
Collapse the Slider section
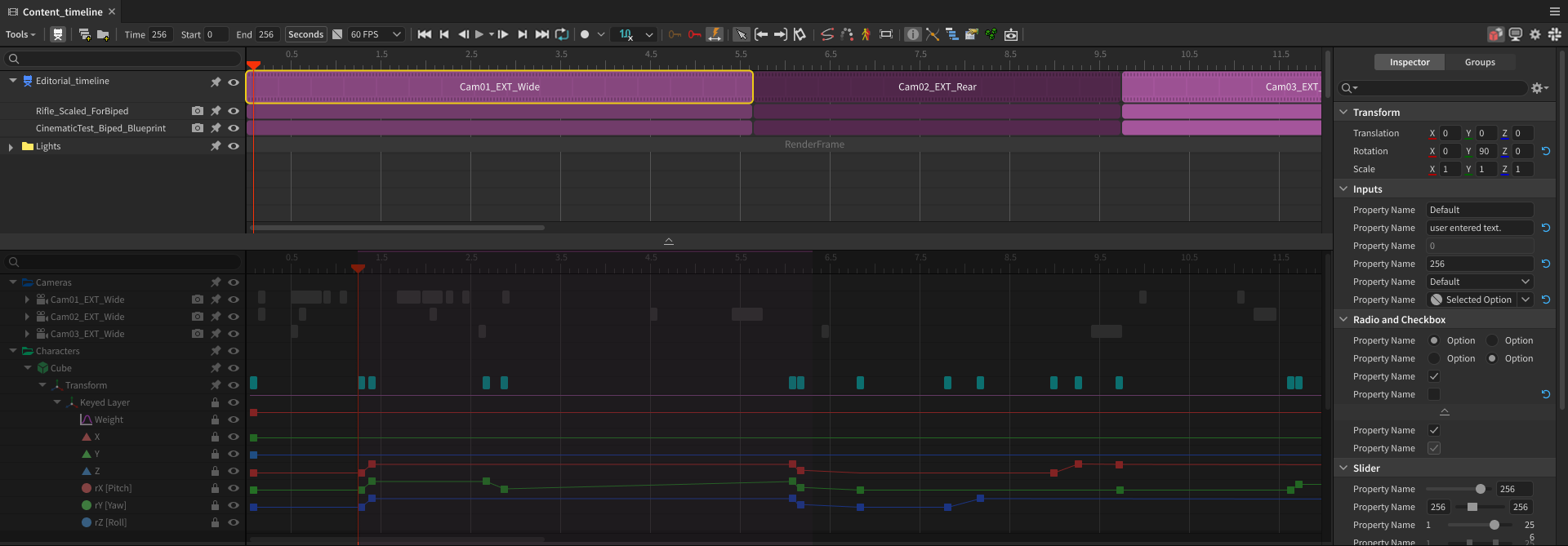click(x=1343, y=468)
